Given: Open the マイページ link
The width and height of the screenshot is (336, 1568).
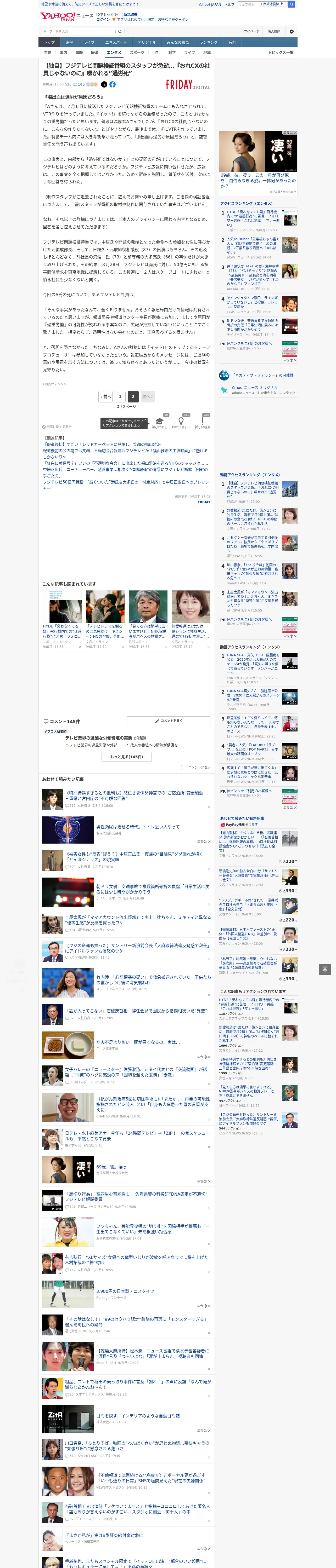Looking at the screenshot, I should (252, 32).
